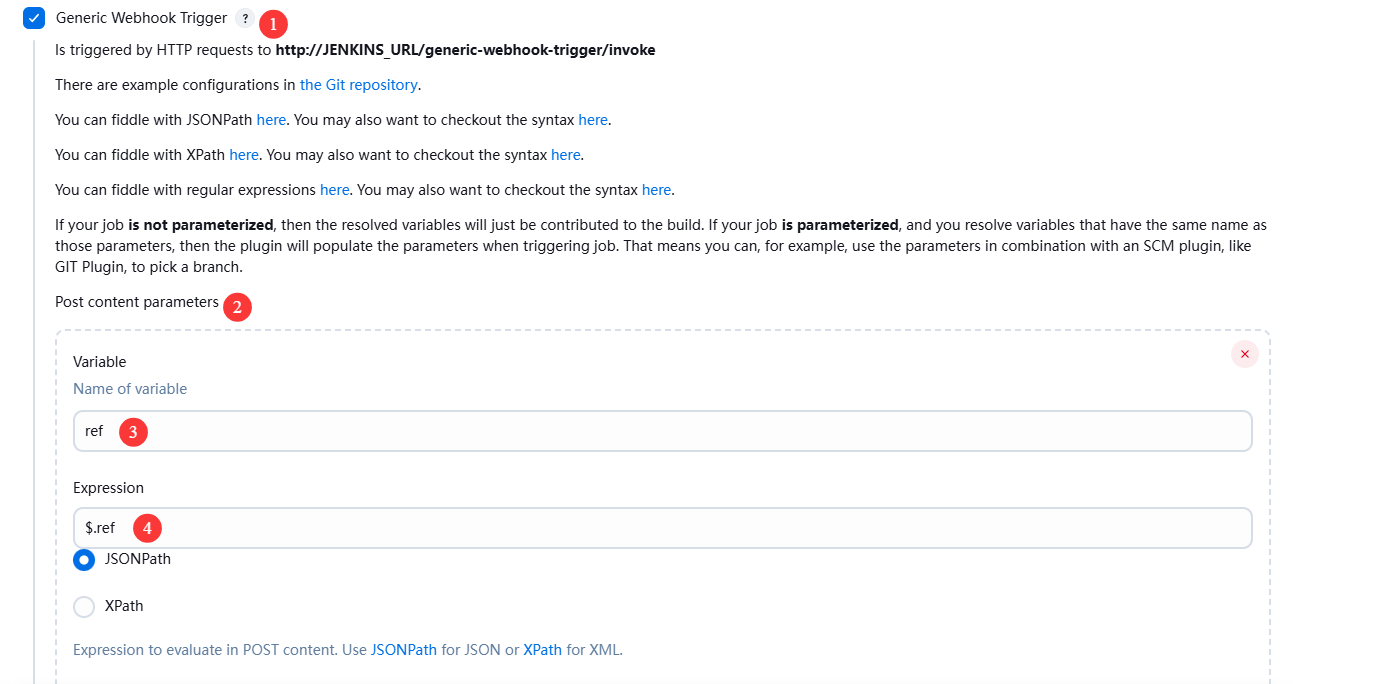Image resolution: width=1380 pixels, height=684 pixels.
Task: Click the red delete X button
Action: click(x=1244, y=354)
